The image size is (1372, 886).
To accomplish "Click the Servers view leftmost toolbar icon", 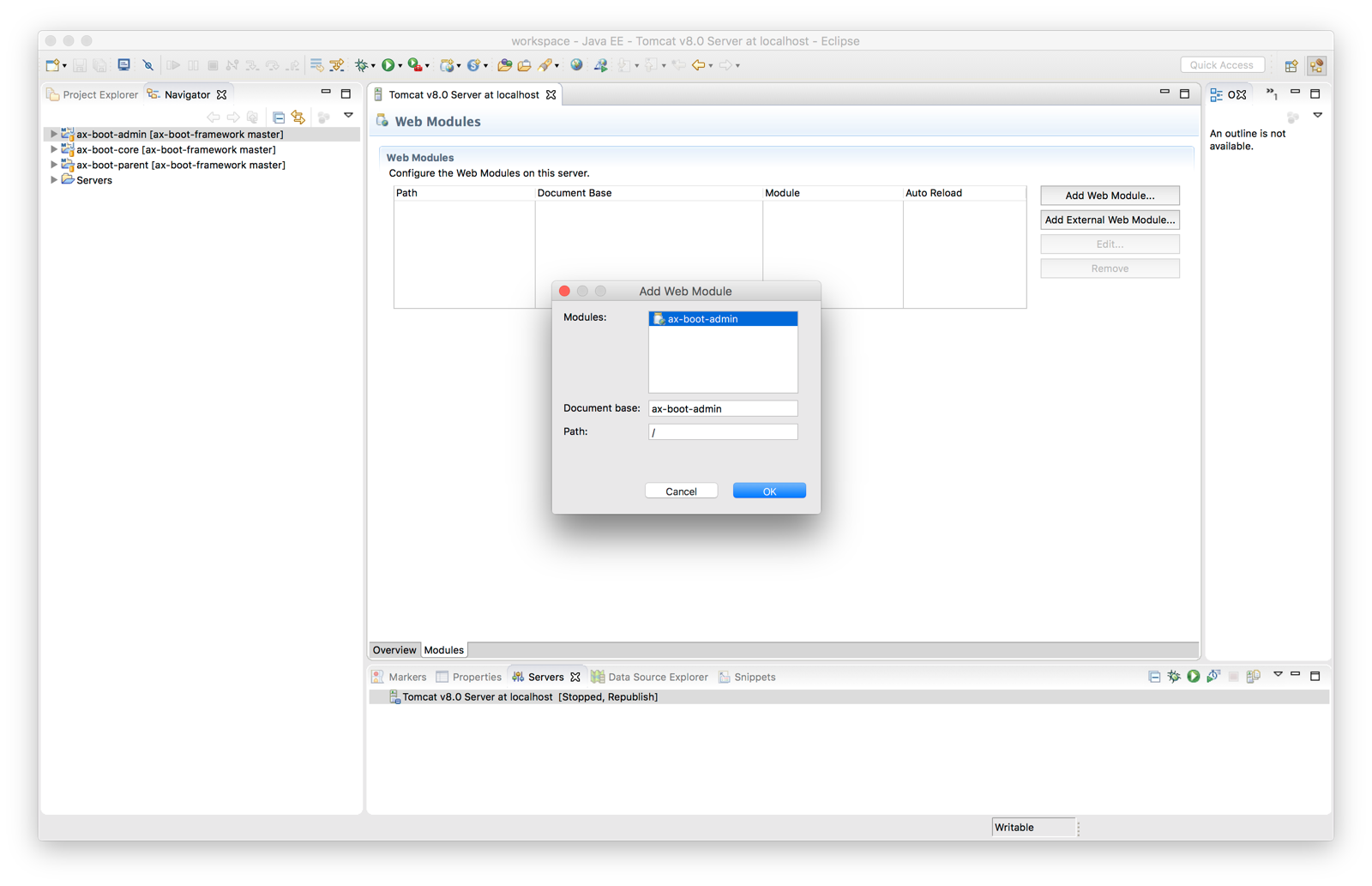I will [x=1154, y=677].
